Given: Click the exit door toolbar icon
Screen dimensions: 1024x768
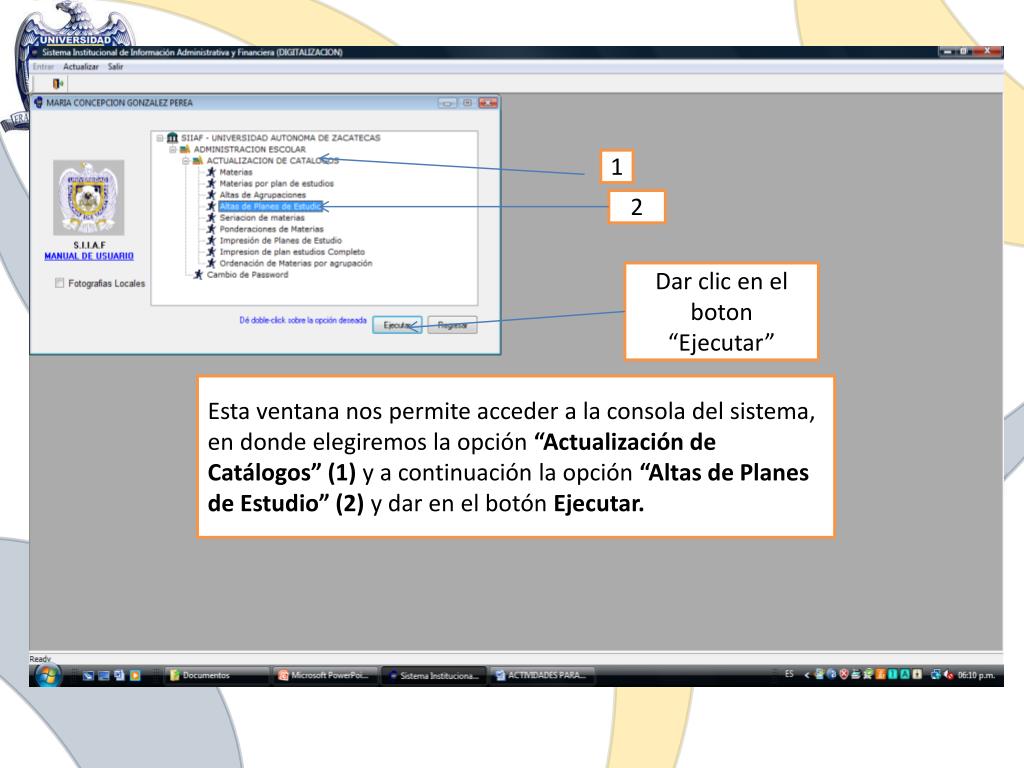Looking at the screenshot, I should (x=56, y=84).
